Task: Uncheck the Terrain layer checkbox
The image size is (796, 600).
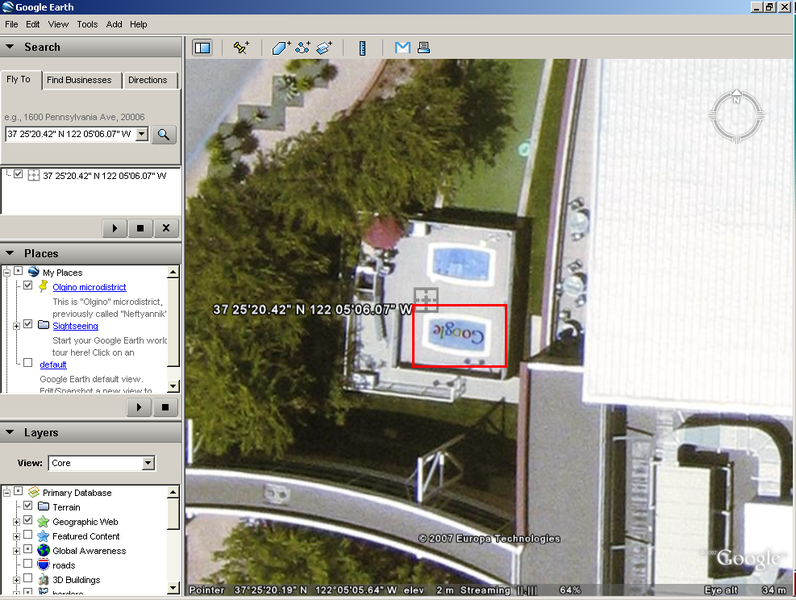Action: point(28,507)
